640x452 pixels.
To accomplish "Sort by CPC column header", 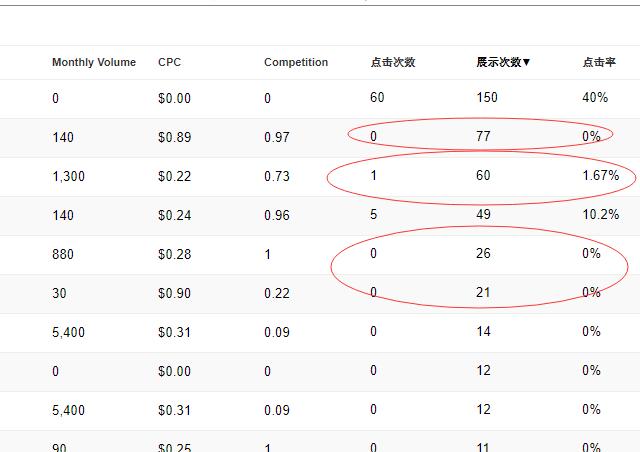I will click(x=169, y=62).
